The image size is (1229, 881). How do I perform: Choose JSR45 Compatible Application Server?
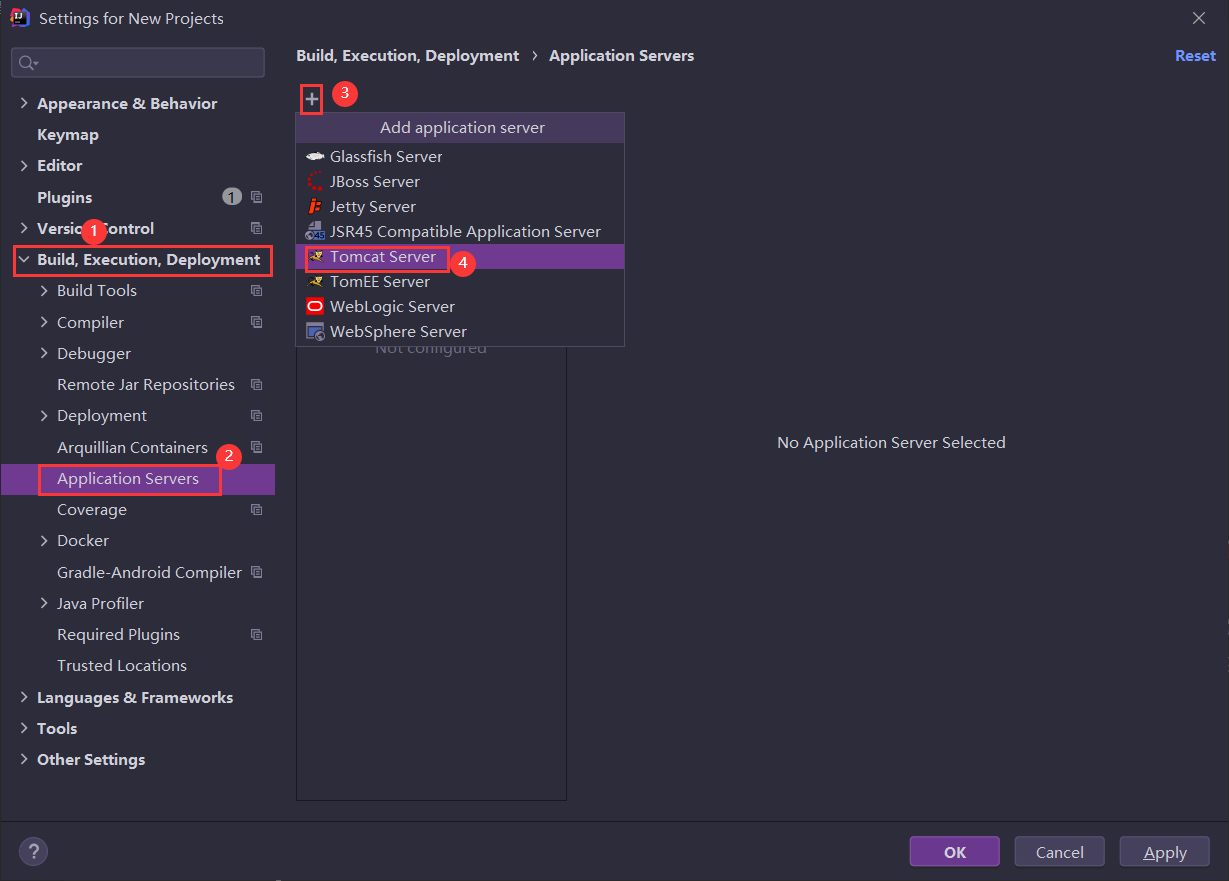[465, 232]
